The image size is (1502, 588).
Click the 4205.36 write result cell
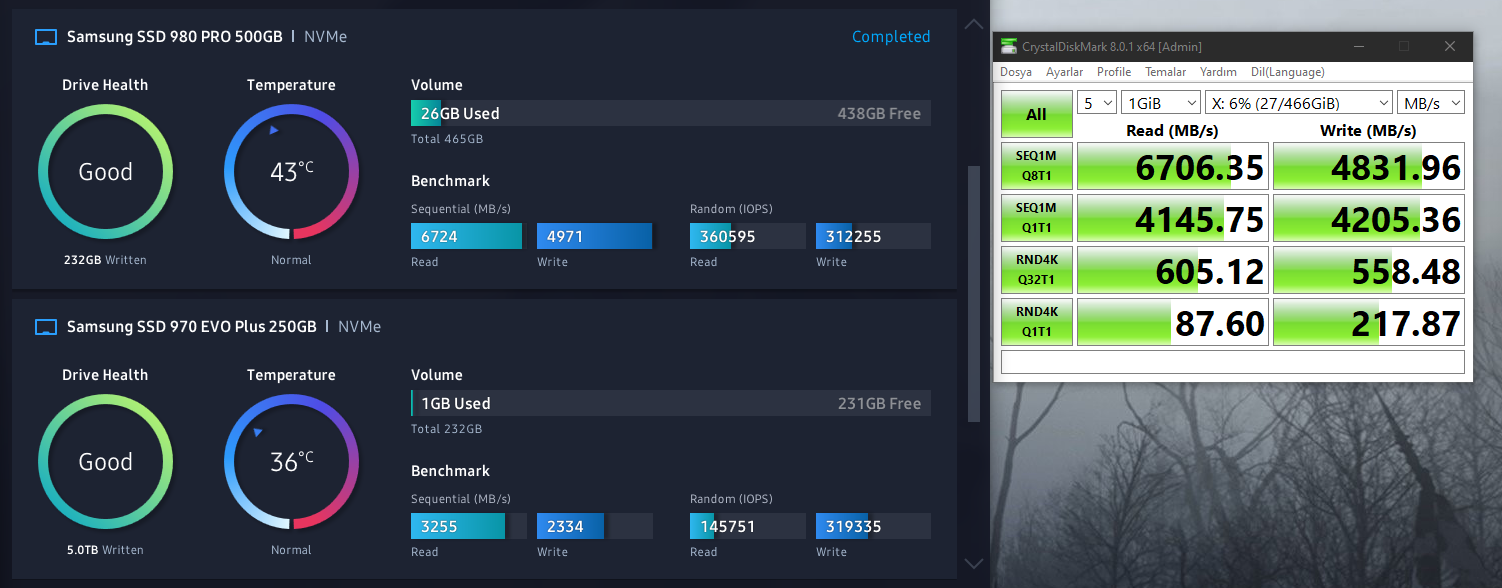click(x=1369, y=218)
